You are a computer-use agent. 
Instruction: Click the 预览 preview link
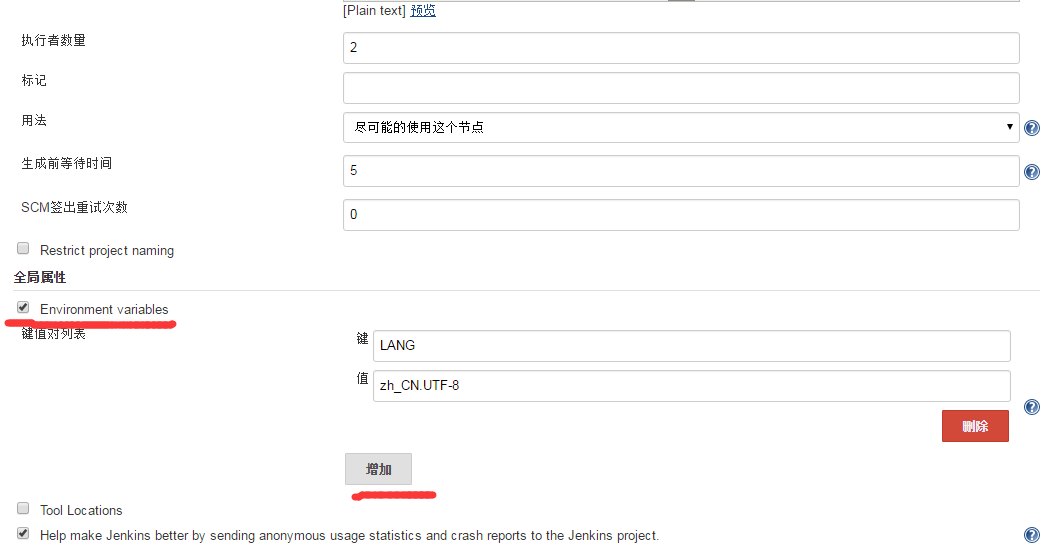423,10
